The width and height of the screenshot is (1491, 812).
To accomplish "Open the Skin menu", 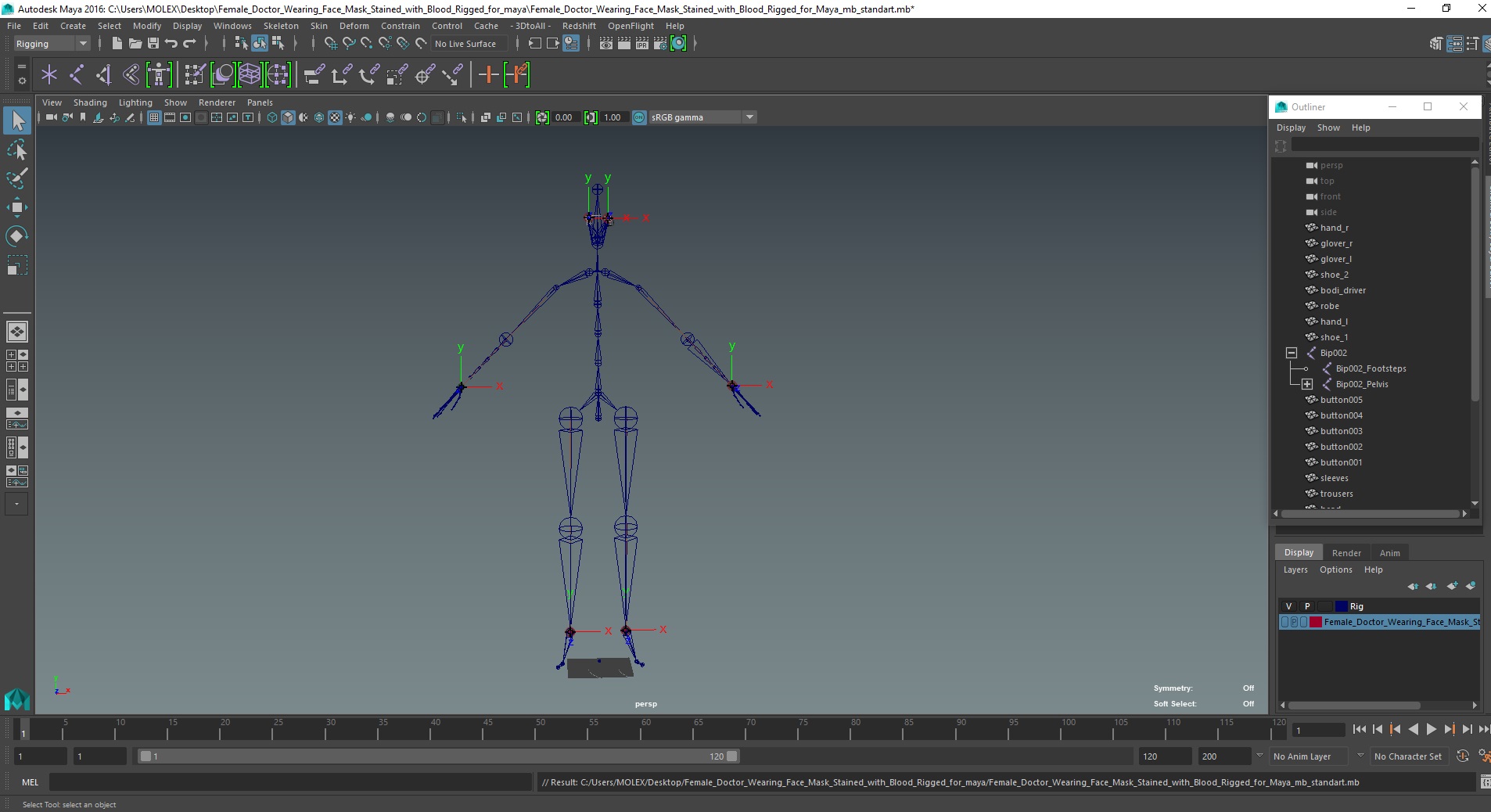I will [x=318, y=26].
